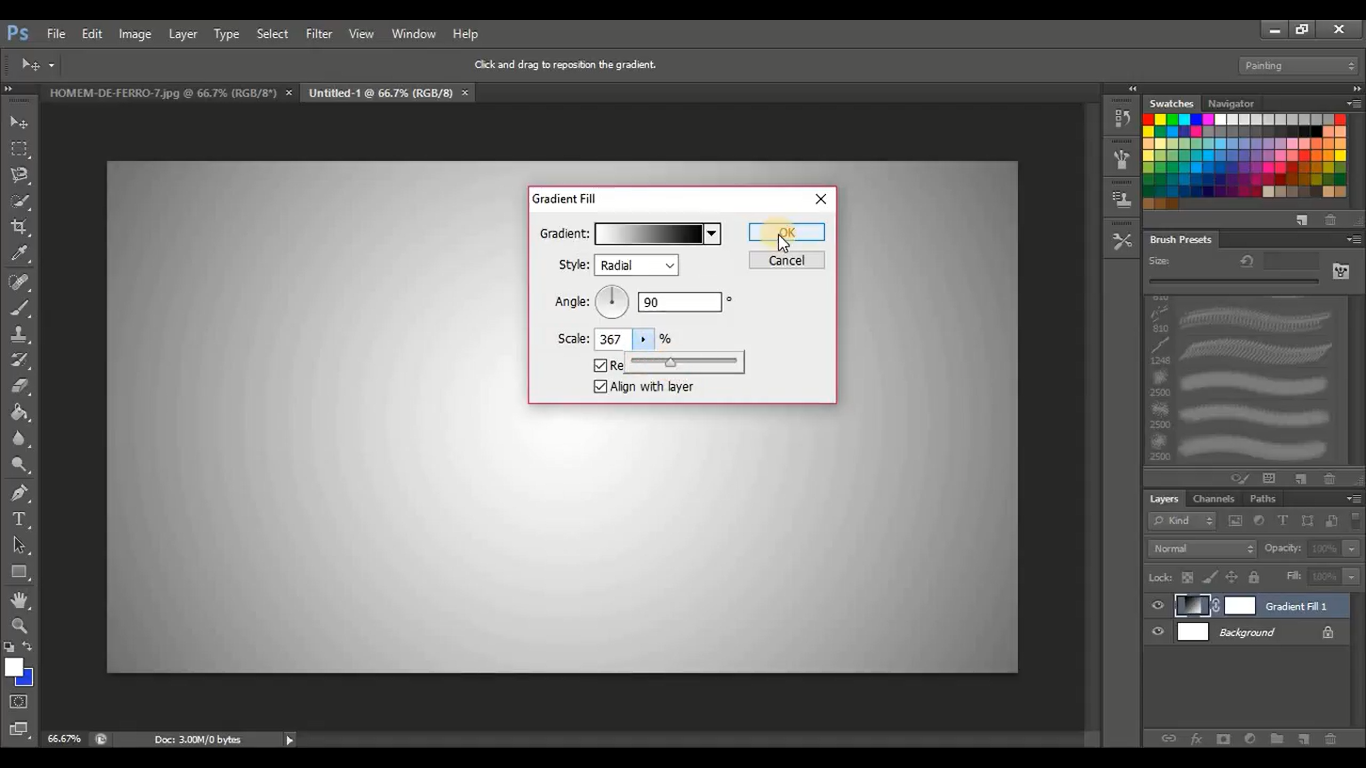Viewport: 1366px width, 768px height.
Task: Open the gradient preset picker arrow
Action: 711,233
